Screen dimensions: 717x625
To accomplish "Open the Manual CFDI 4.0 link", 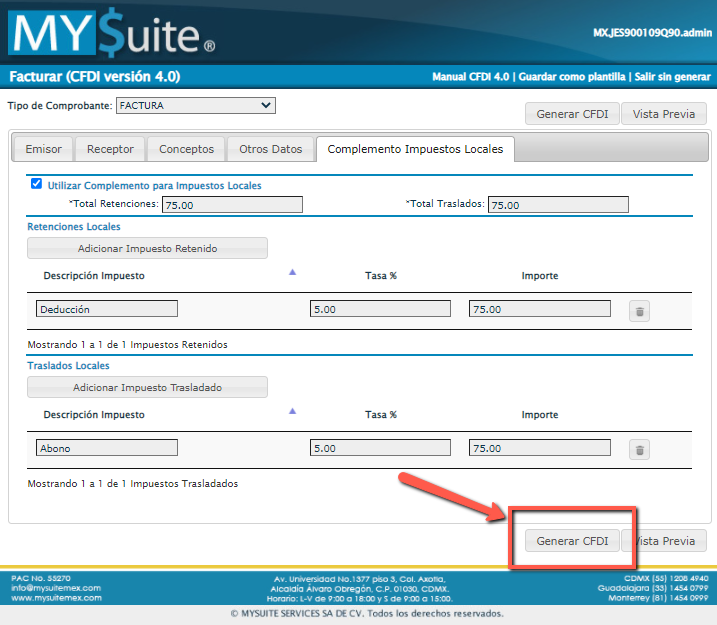I will coord(471,77).
